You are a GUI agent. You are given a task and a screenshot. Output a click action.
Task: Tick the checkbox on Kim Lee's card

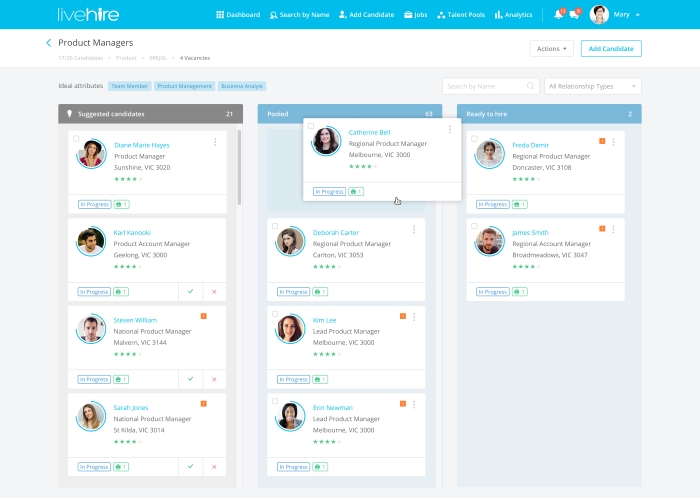click(x=275, y=313)
